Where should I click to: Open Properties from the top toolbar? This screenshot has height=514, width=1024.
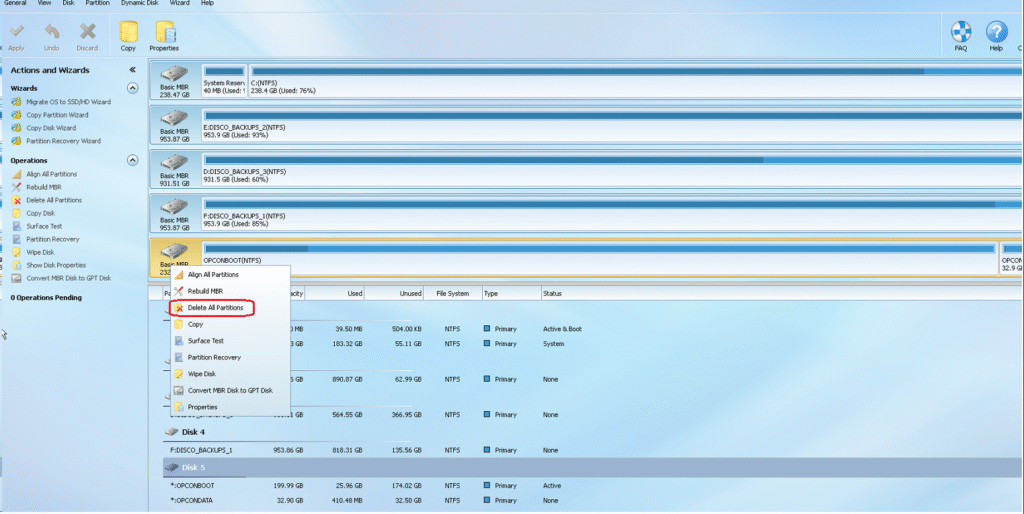pos(164,34)
